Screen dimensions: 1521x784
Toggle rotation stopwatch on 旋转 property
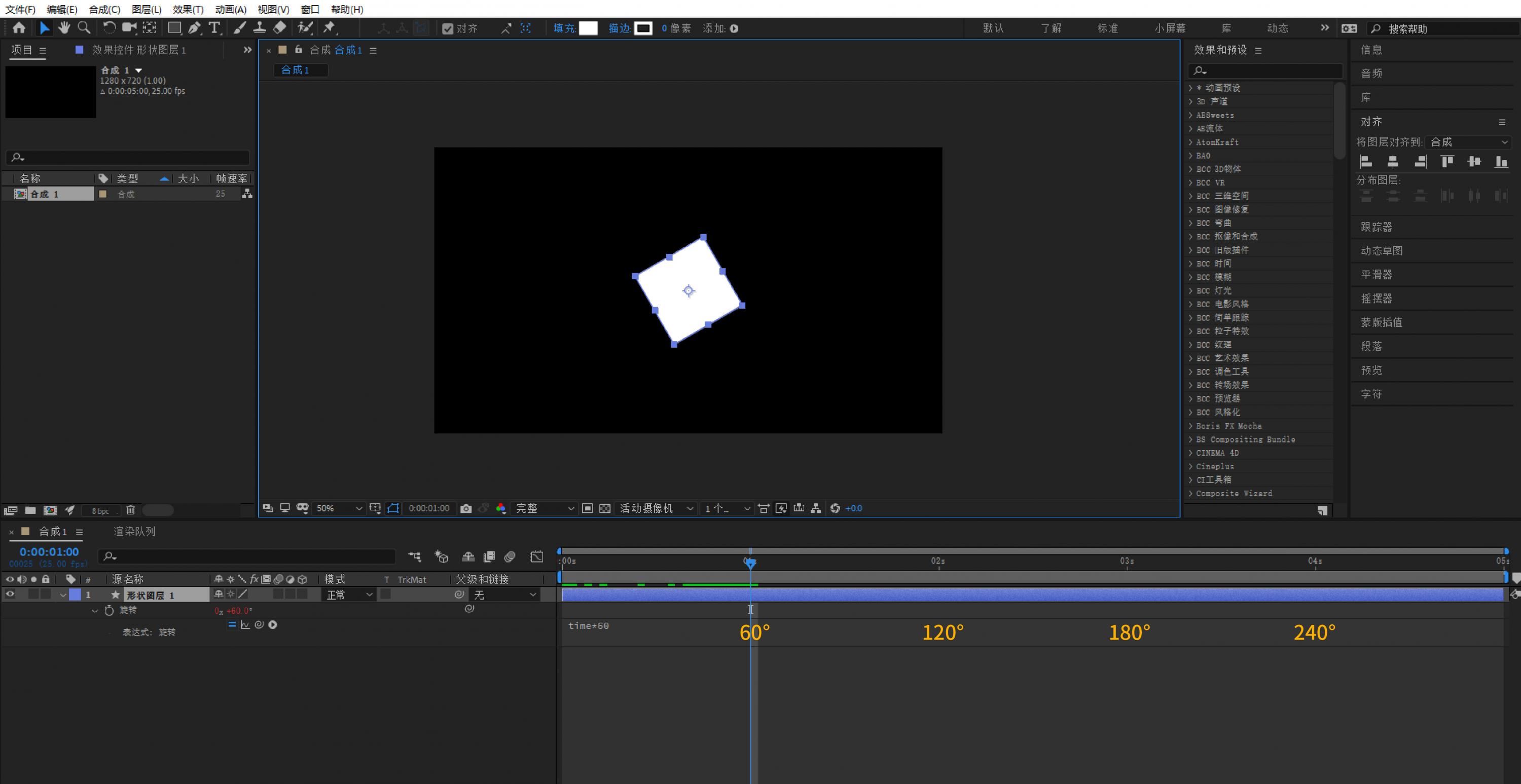[x=109, y=611]
